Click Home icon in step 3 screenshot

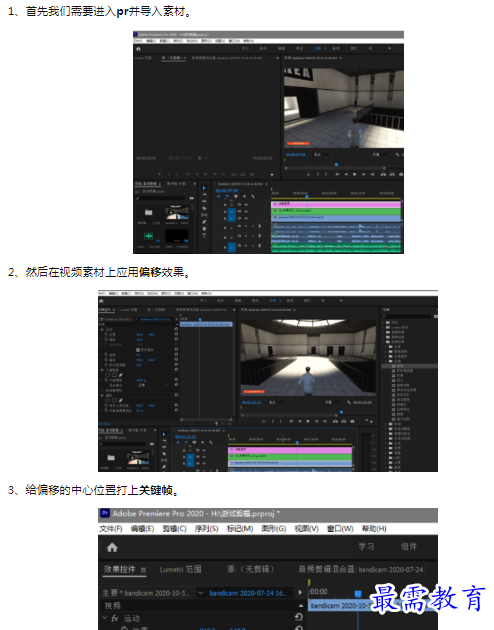pyautogui.click(x=112, y=548)
